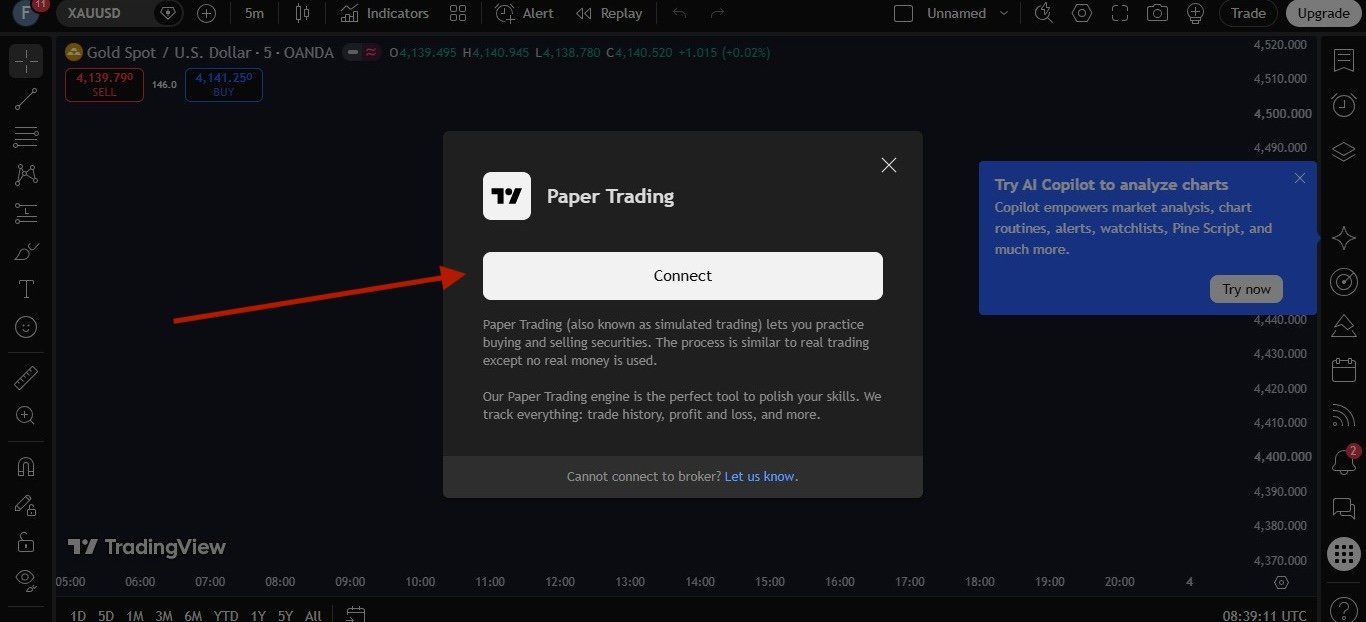Open go to date calendar icon
The image size is (1366, 622).
[x=355, y=614]
